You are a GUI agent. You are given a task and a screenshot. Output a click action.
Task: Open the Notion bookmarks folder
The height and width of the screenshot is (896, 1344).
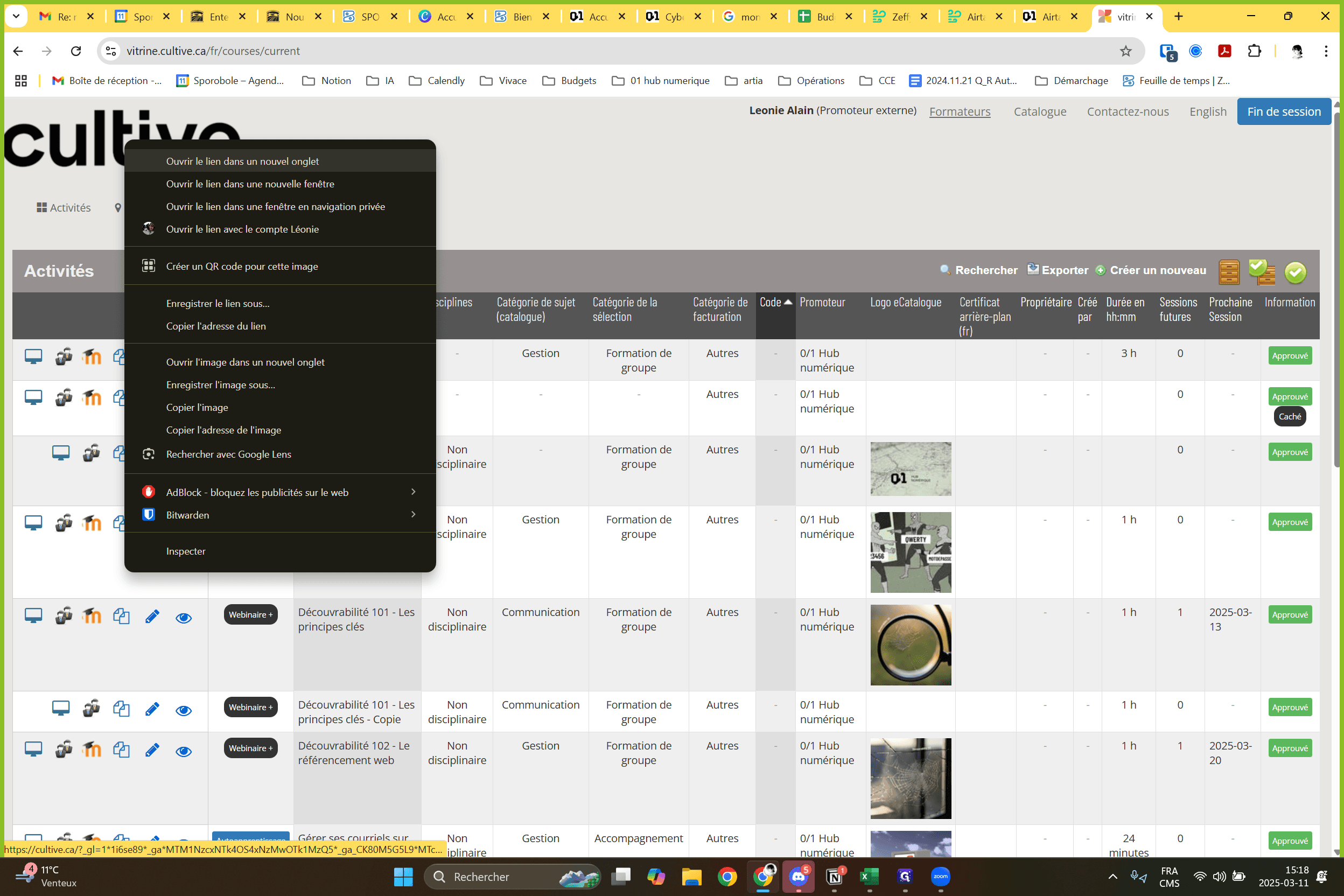click(326, 81)
